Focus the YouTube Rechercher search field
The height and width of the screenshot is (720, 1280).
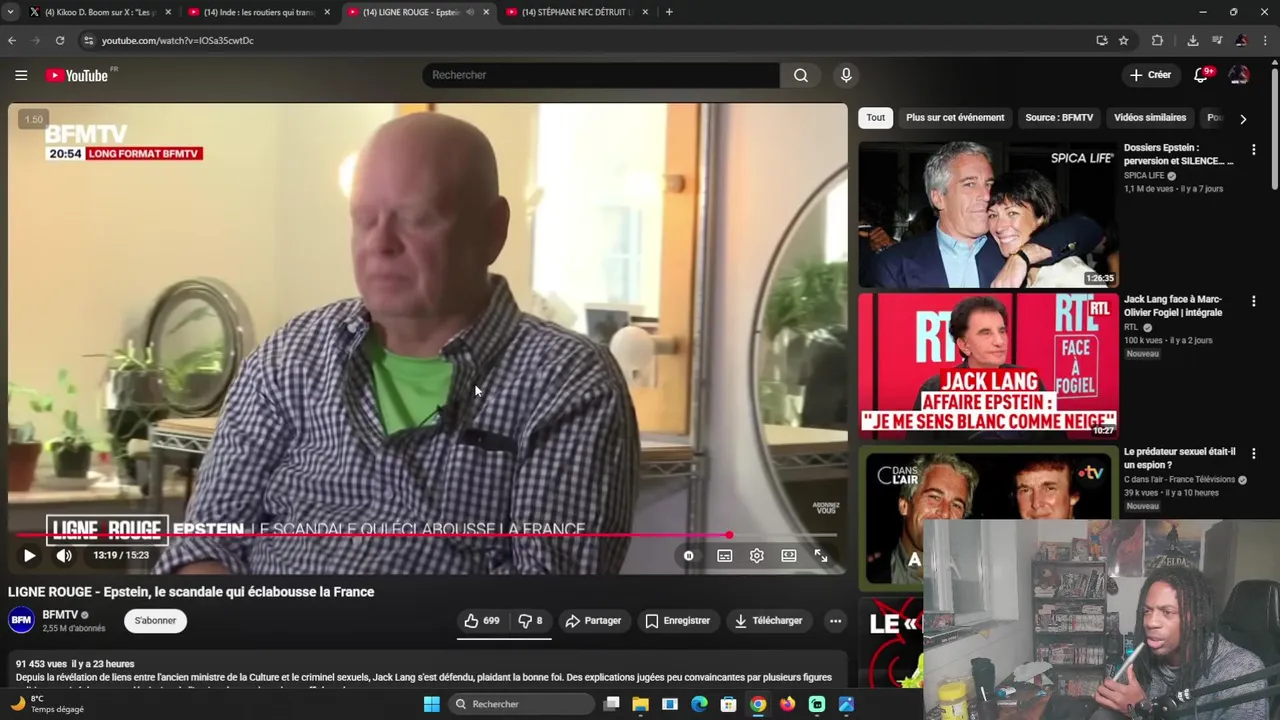click(600, 75)
